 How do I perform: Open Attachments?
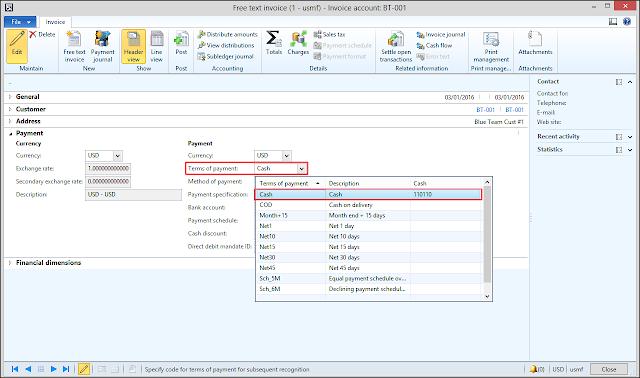(x=535, y=42)
